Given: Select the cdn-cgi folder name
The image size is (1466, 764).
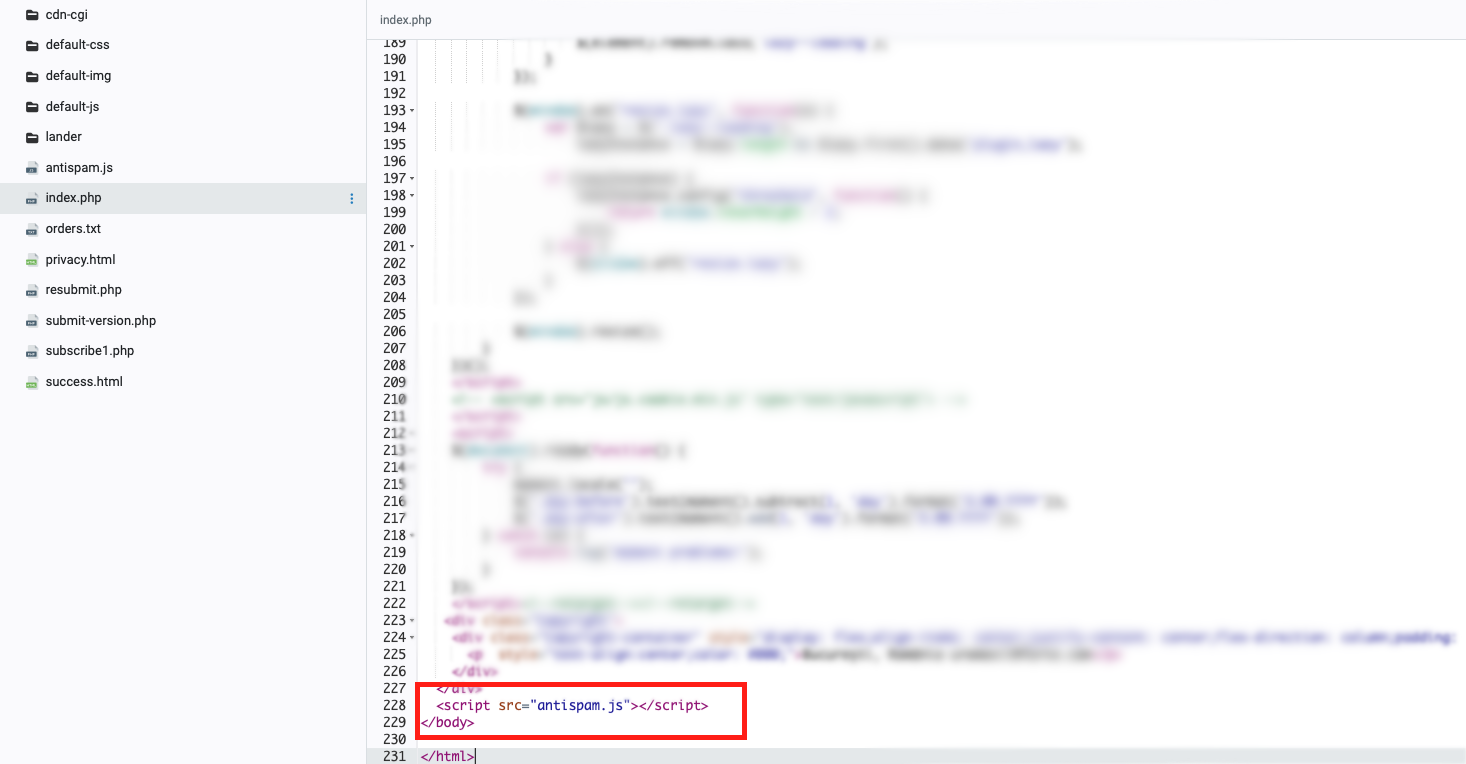Looking at the screenshot, I should click(x=67, y=15).
